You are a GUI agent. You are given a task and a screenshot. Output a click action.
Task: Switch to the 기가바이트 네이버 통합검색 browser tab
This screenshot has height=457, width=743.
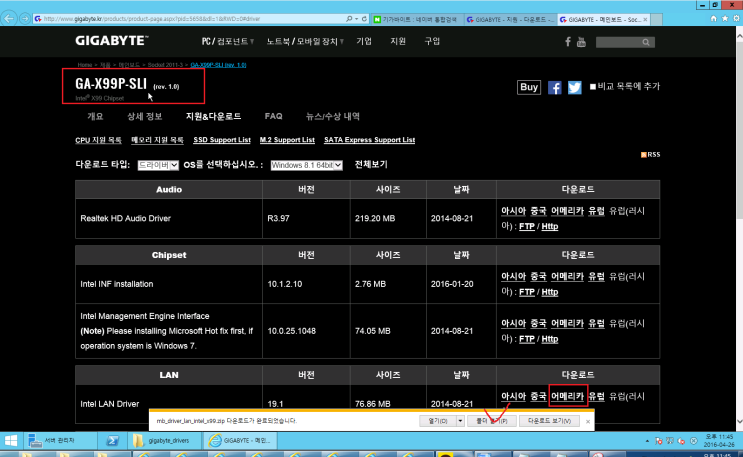pos(417,19)
